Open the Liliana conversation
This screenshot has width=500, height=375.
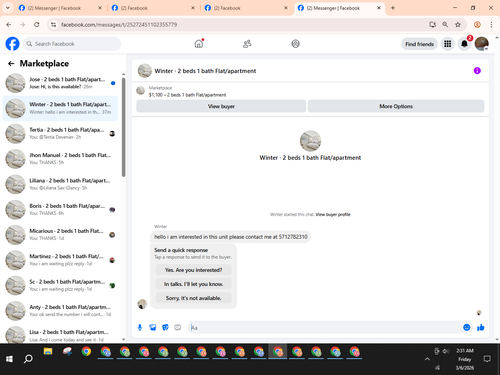point(60,184)
